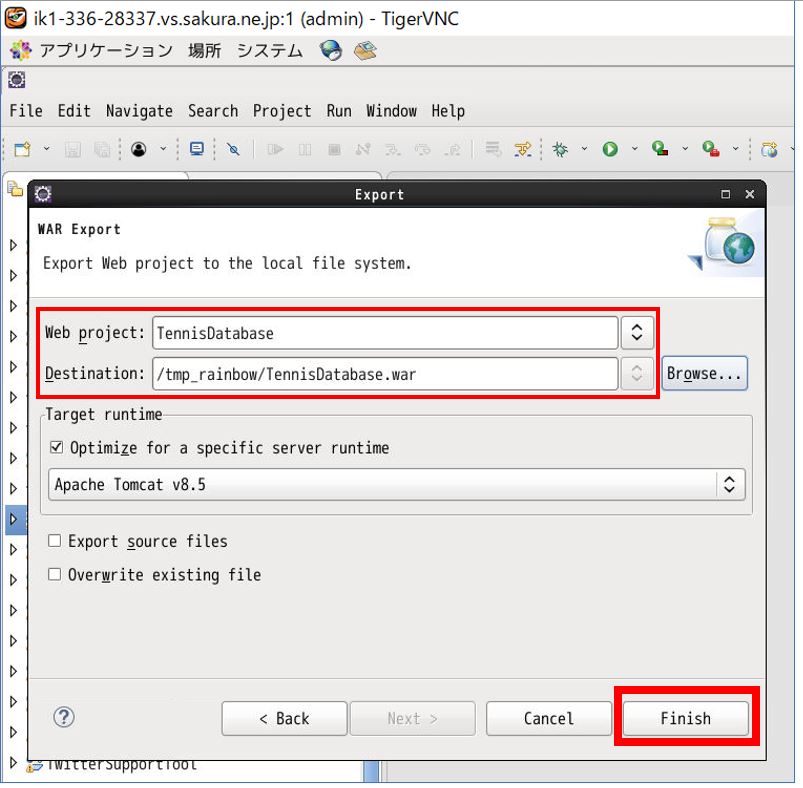Click the Package Explorer icon at left edge
803x788 pixels.
(x=15, y=189)
